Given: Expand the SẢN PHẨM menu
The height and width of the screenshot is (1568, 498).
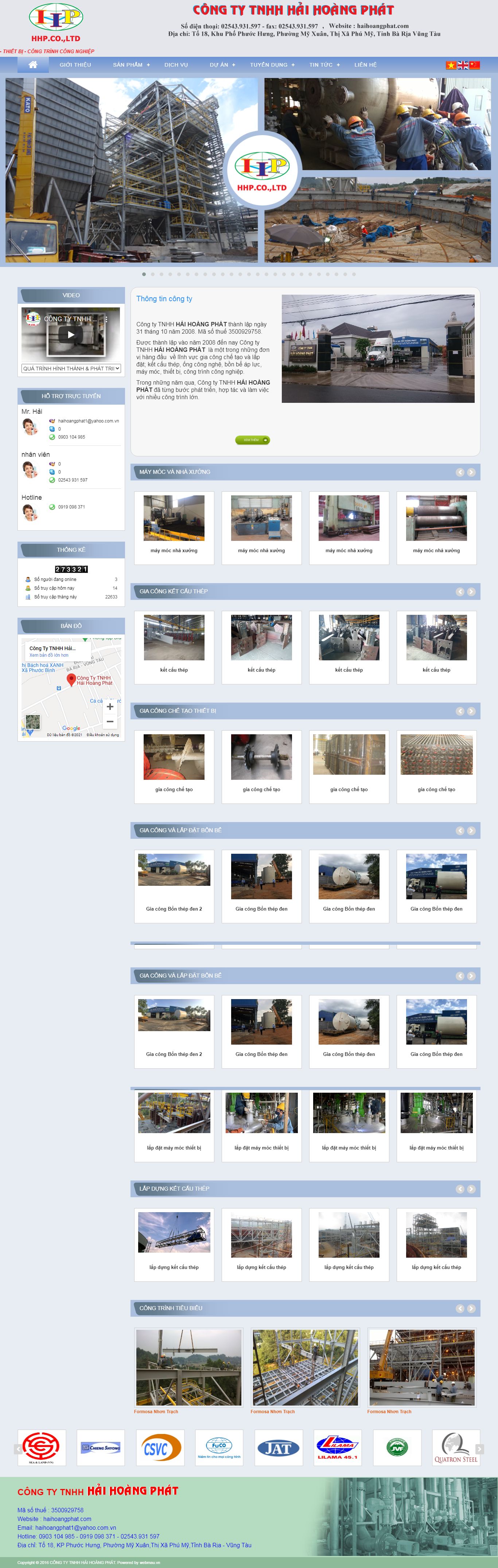Looking at the screenshot, I should point(131,64).
